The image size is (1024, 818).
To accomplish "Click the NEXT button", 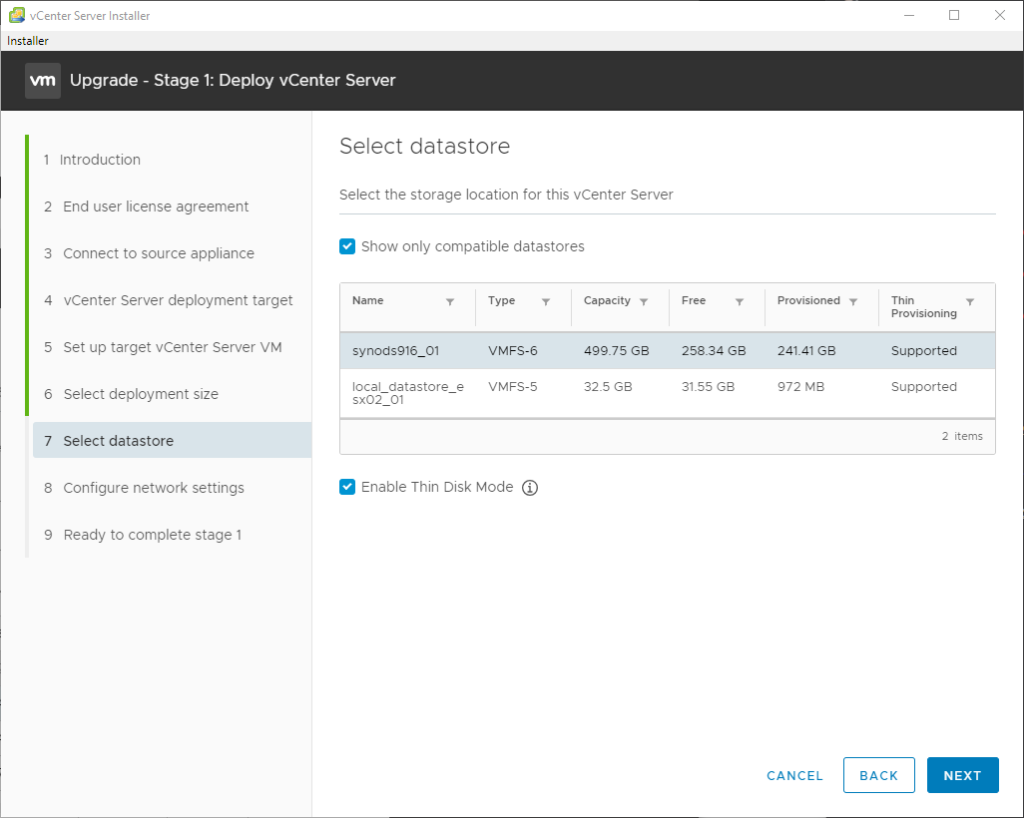I will pos(963,775).
